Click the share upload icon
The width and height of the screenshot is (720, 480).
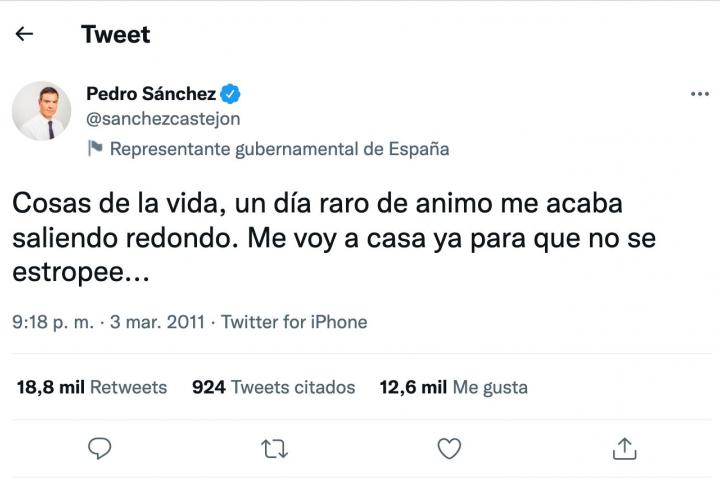tap(624, 448)
